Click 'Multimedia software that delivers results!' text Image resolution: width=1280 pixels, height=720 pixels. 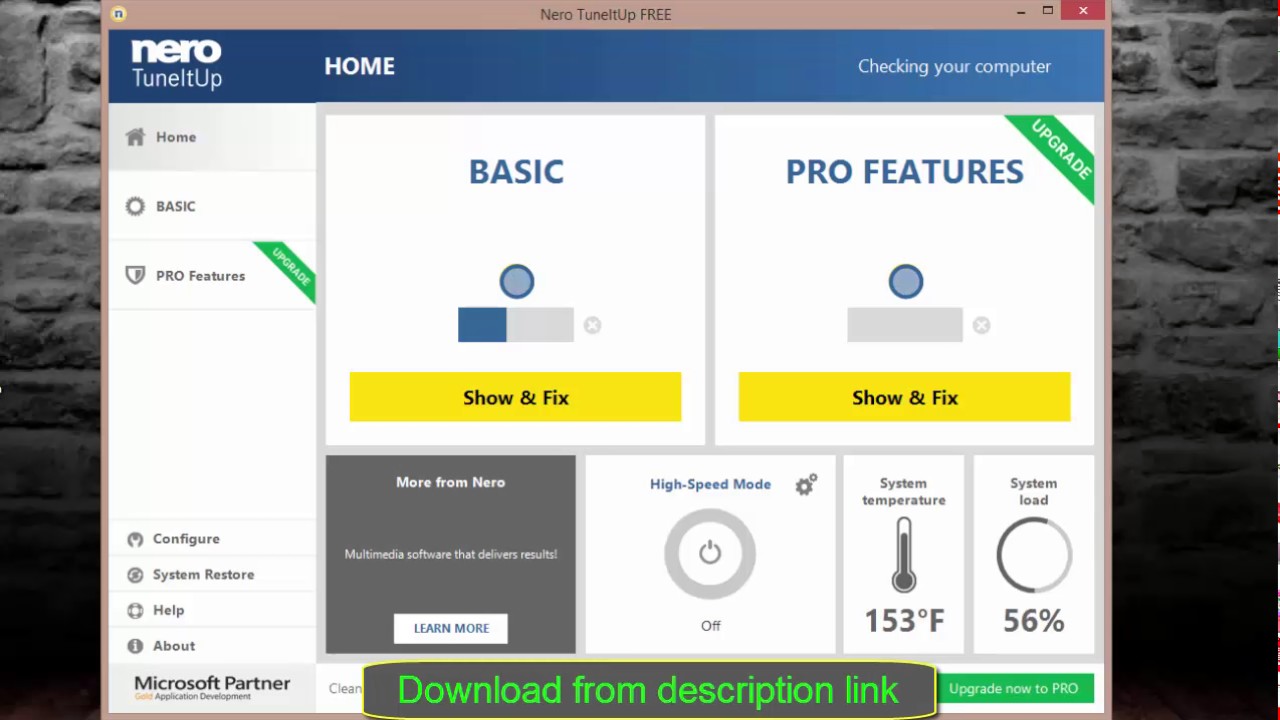[450, 554]
